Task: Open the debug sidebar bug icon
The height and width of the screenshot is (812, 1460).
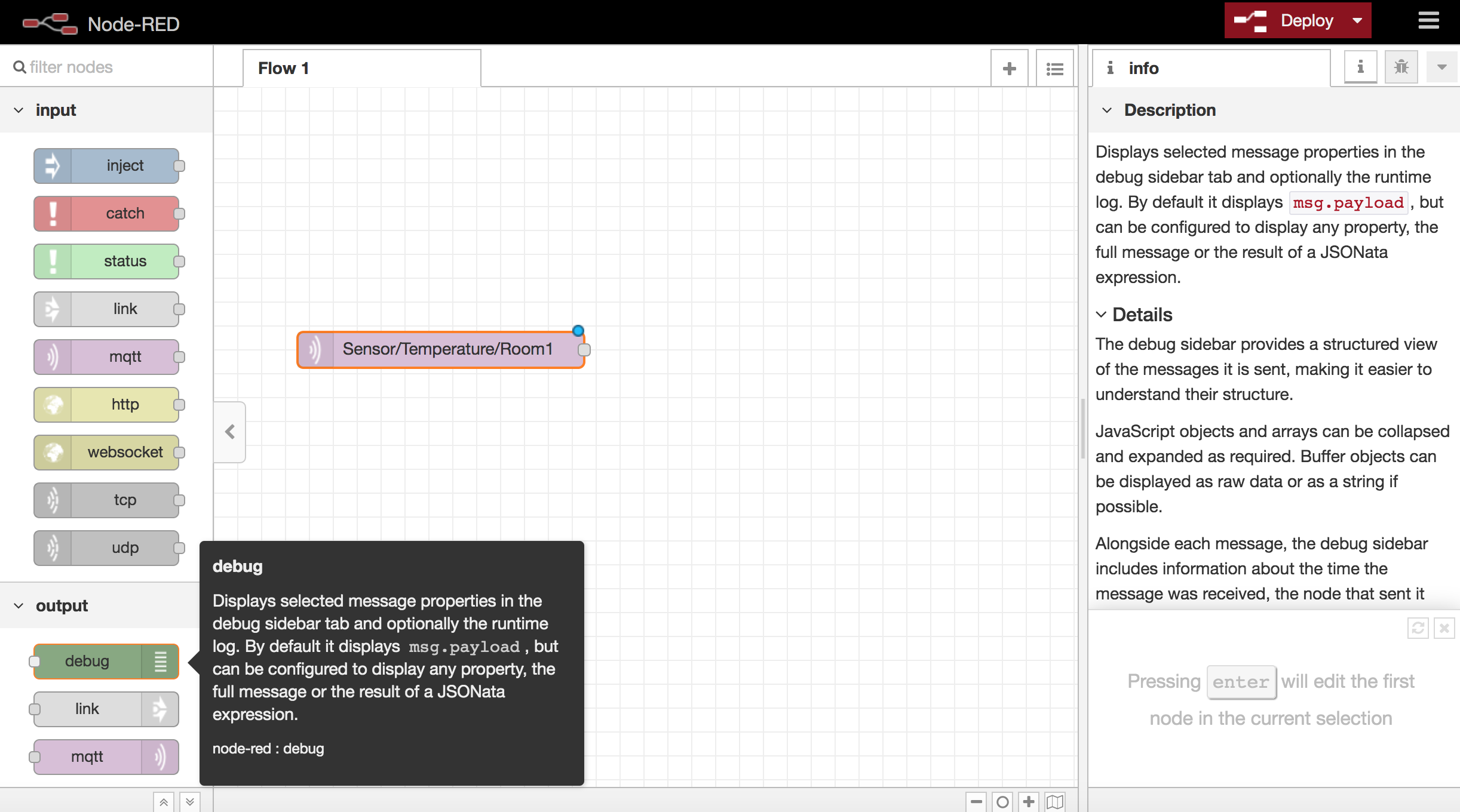Action: (x=1401, y=67)
